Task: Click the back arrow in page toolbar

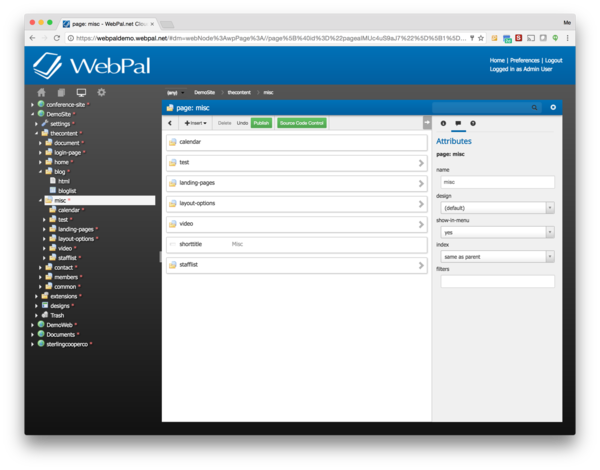Action: (x=170, y=123)
